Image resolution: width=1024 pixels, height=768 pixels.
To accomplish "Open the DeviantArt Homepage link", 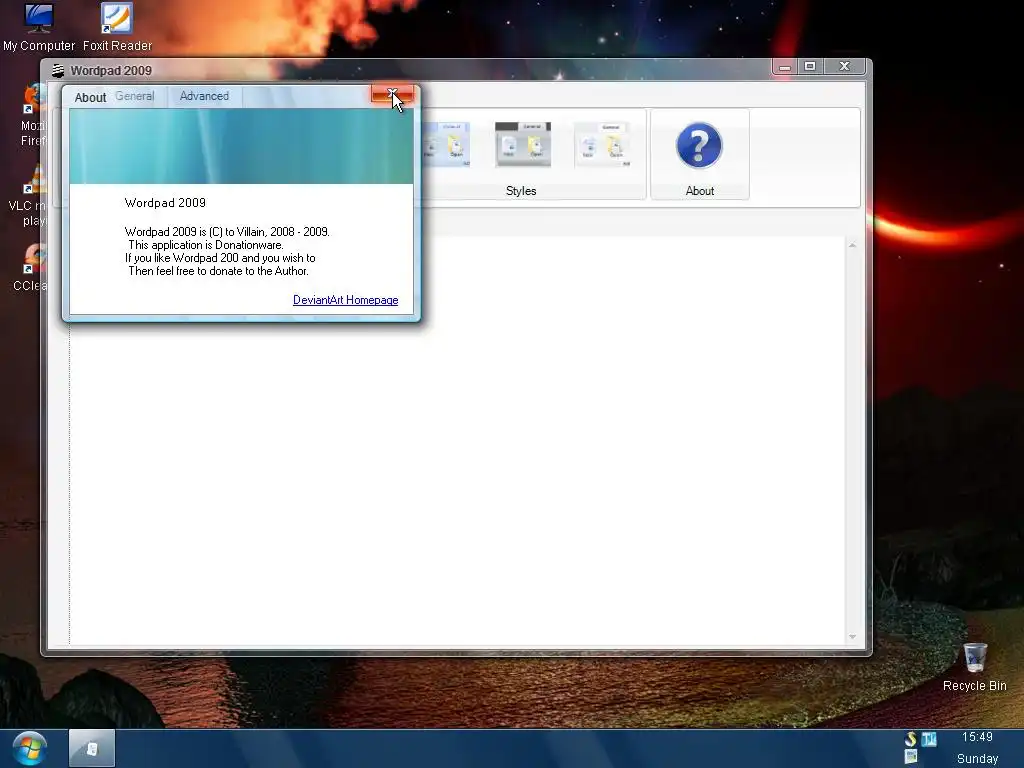I will click(x=345, y=300).
